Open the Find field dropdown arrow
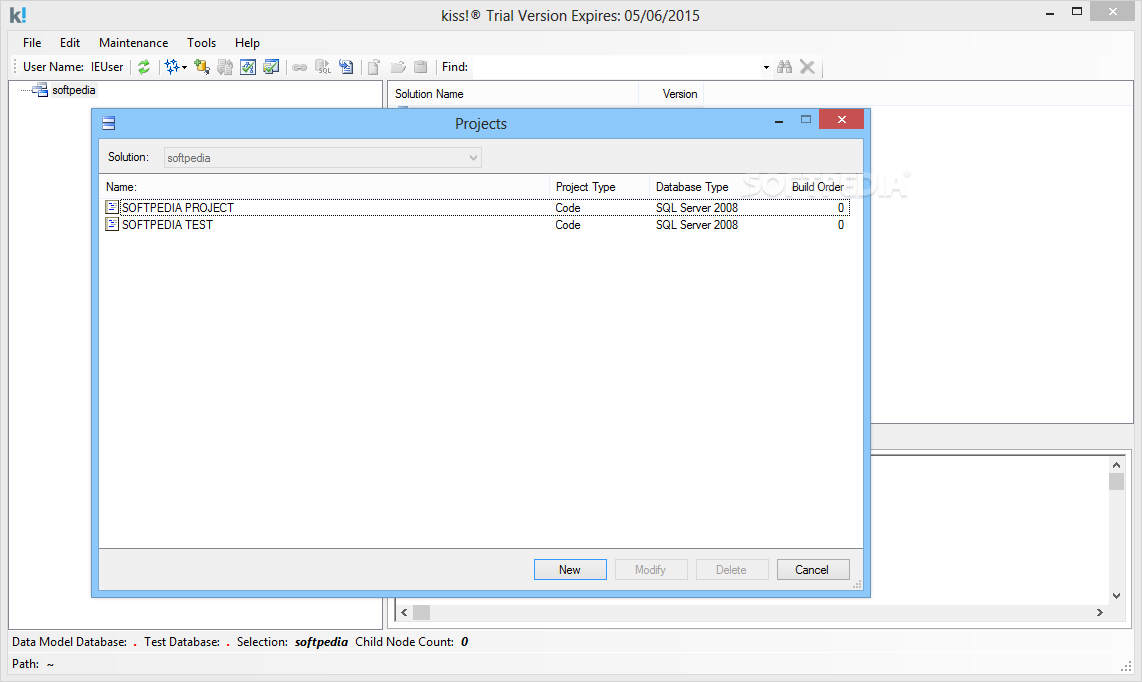The width and height of the screenshot is (1142, 682). point(766,67)
